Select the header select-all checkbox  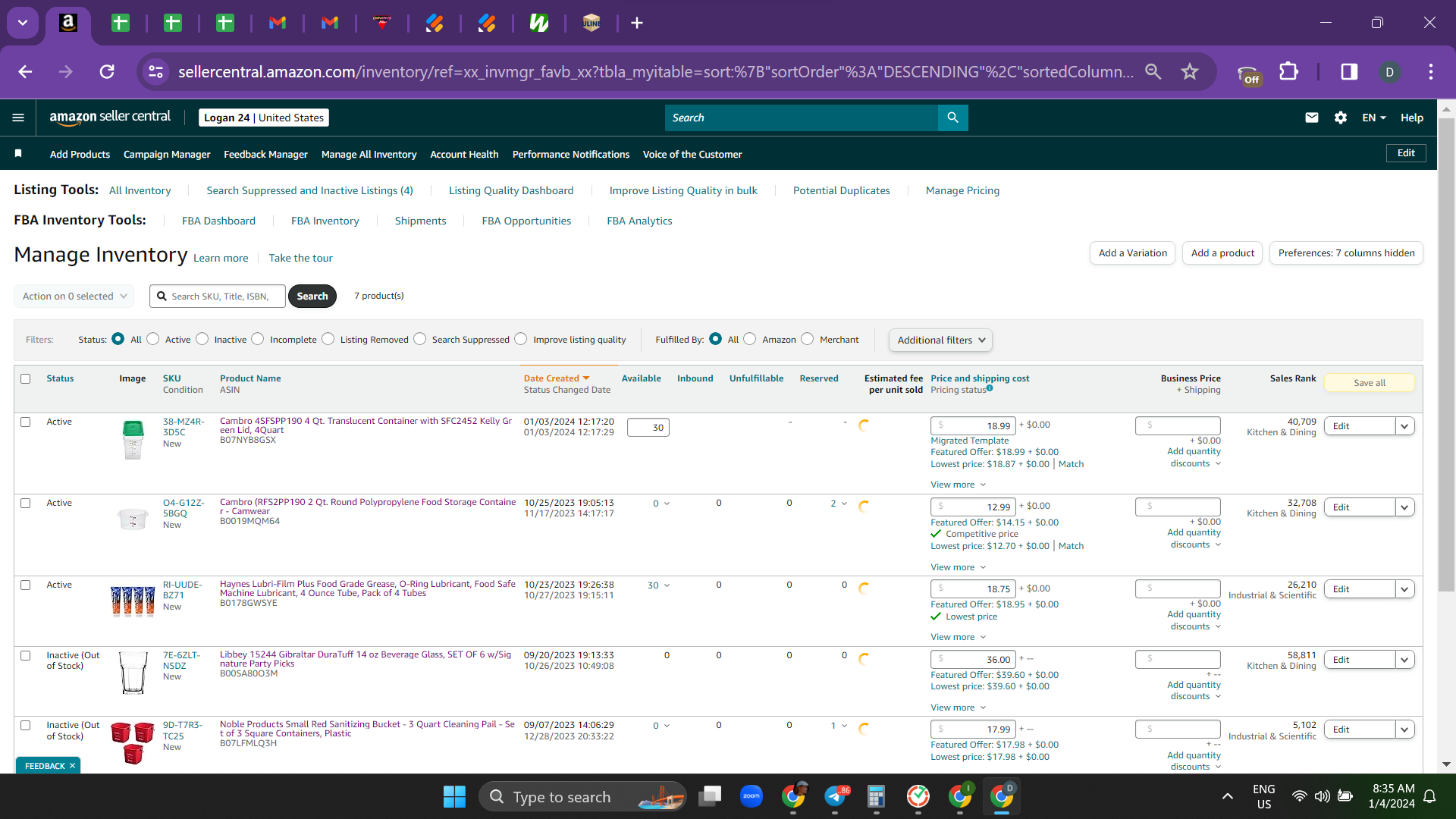tap(26, 378)
